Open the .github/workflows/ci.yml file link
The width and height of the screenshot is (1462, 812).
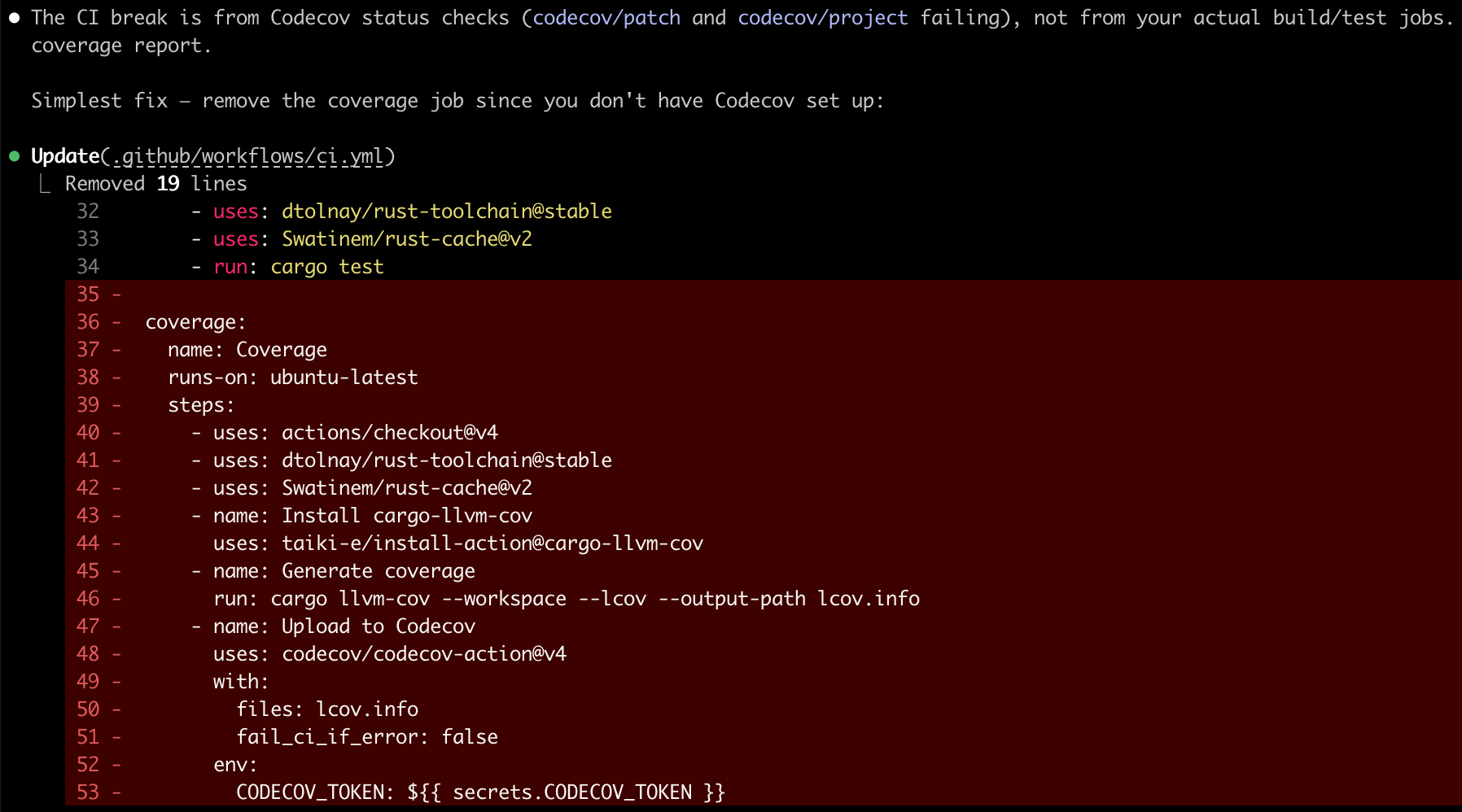pos(247,155)
